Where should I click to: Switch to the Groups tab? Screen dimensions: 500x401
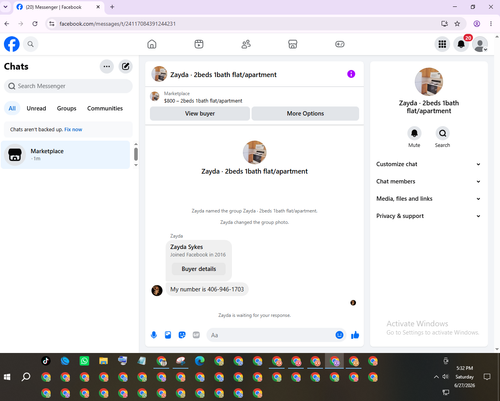(x=66, y=108)
